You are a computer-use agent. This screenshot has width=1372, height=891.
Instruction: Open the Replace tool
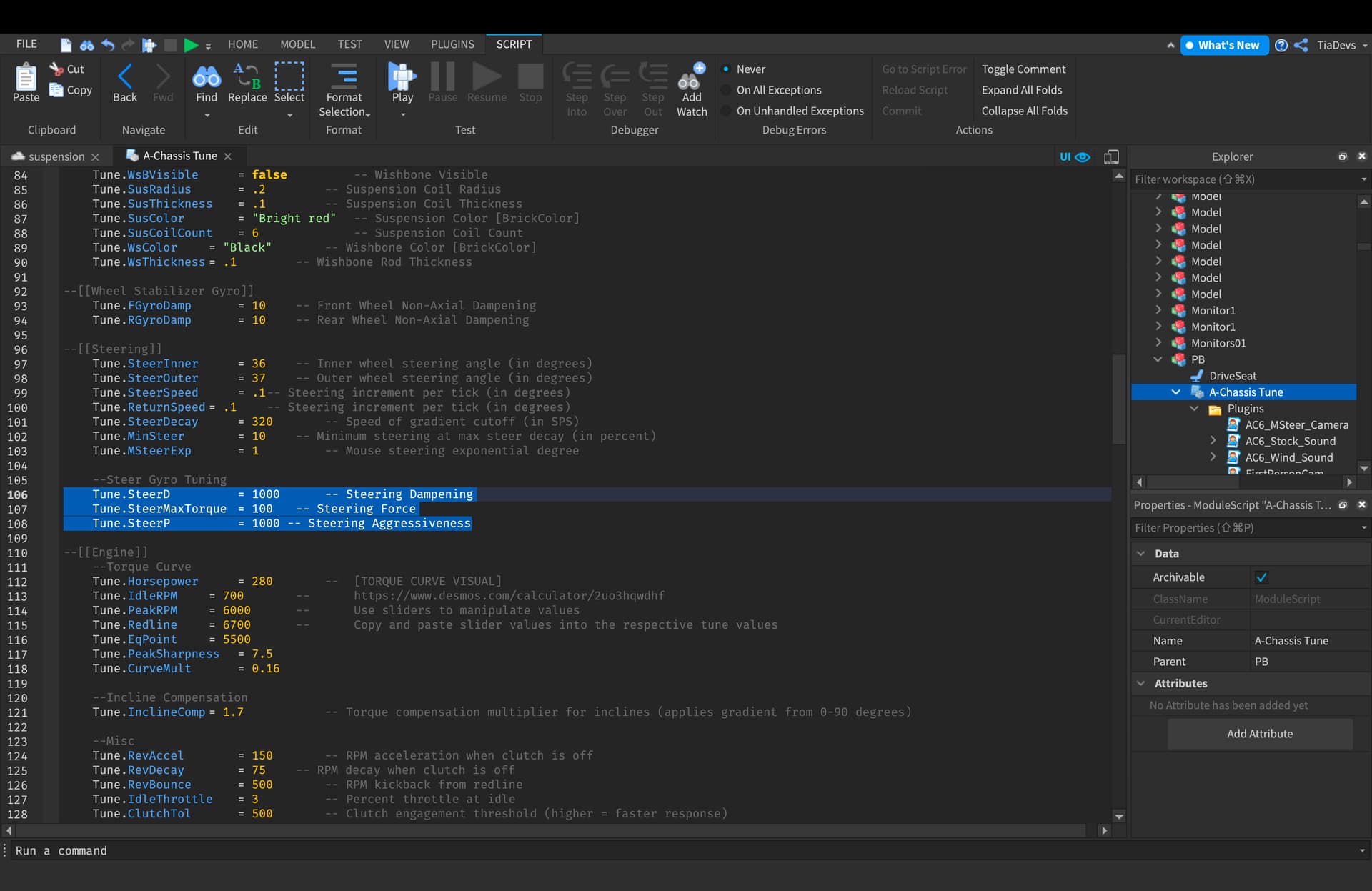click(247, 83)
